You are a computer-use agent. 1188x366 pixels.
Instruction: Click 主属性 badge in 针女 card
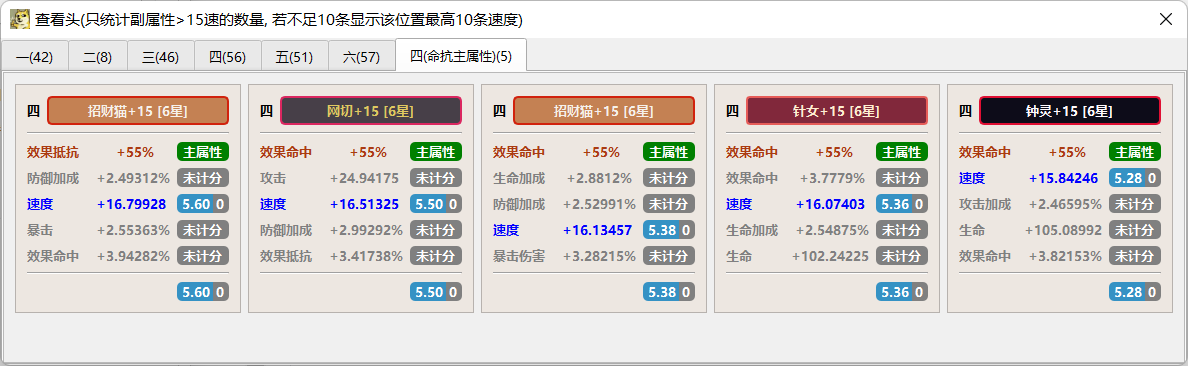coord(902,152)
